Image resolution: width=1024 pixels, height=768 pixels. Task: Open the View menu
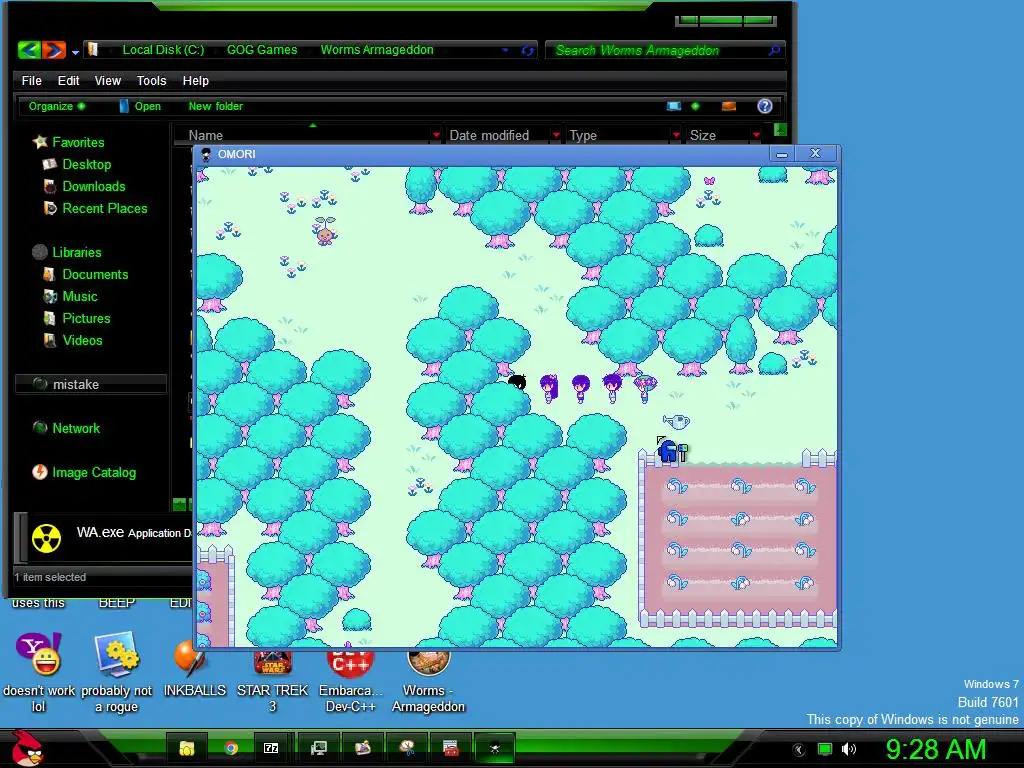[108, 80]
